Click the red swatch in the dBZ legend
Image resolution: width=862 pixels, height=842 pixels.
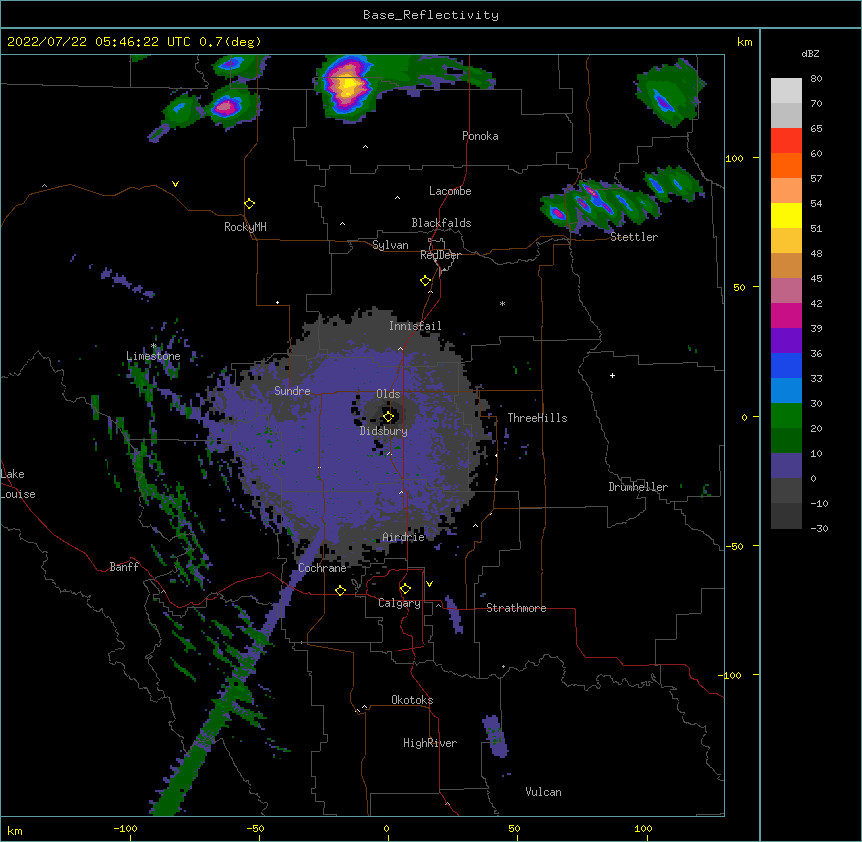(786, 140)
